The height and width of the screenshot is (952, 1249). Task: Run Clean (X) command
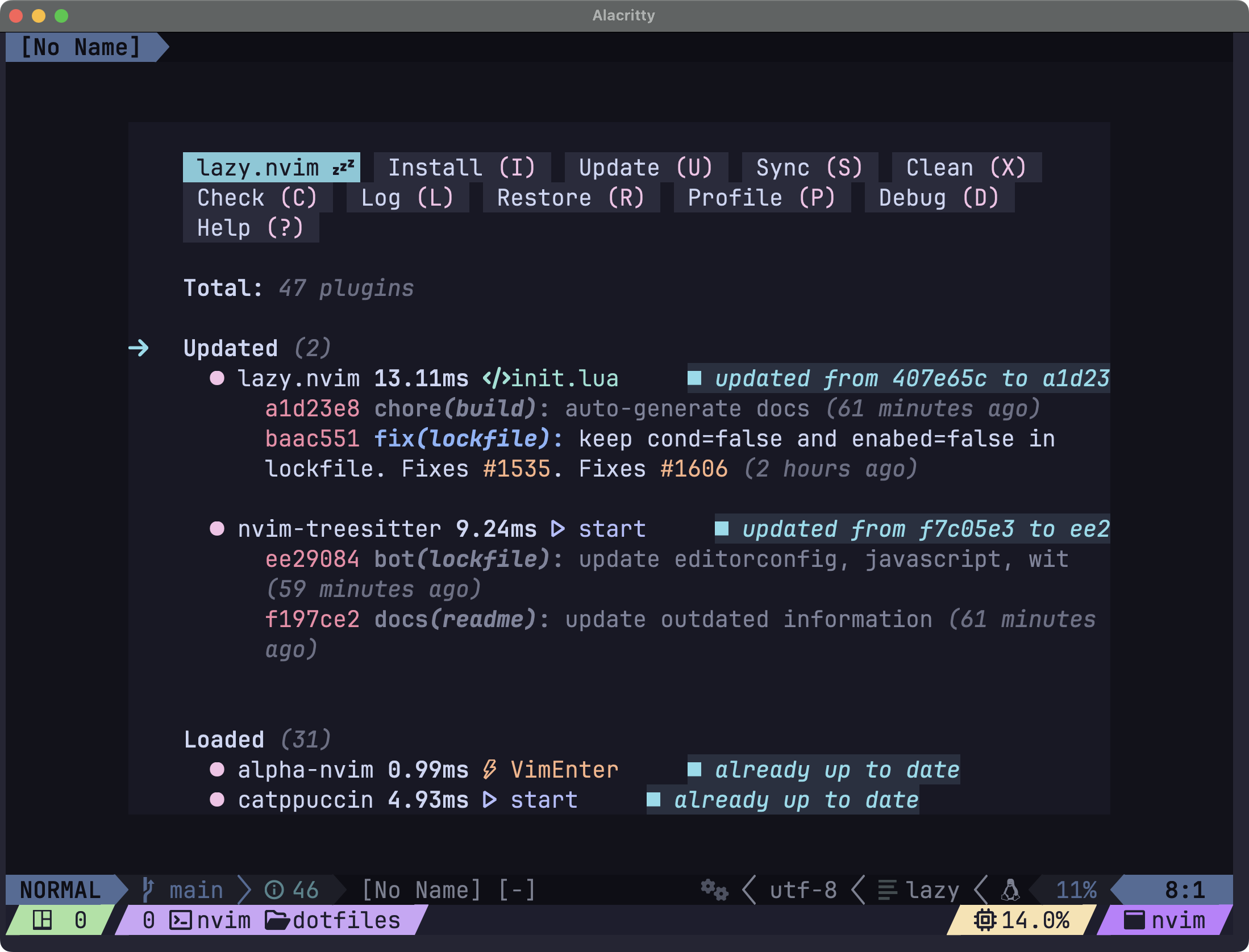click(967, 168)
